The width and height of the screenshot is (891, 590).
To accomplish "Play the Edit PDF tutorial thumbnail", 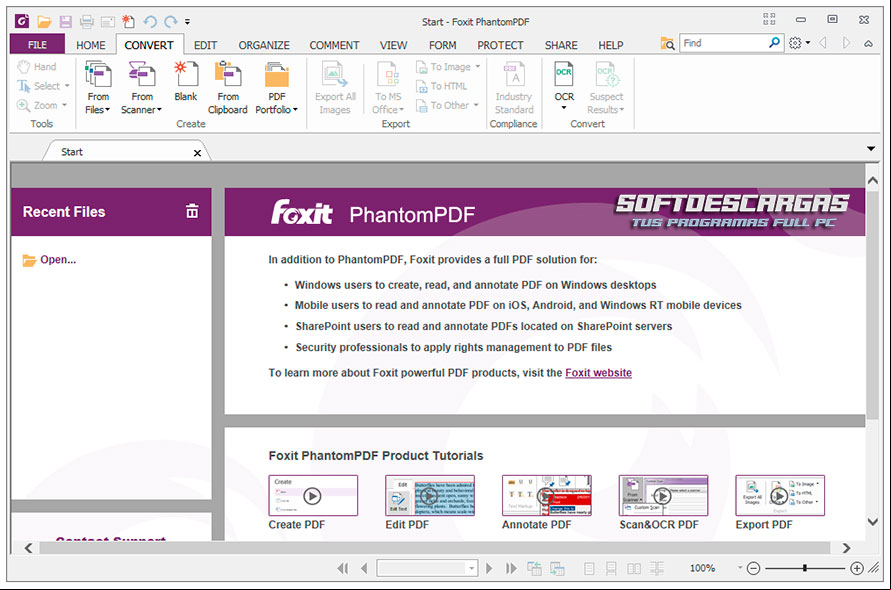I will coord(430,496).
